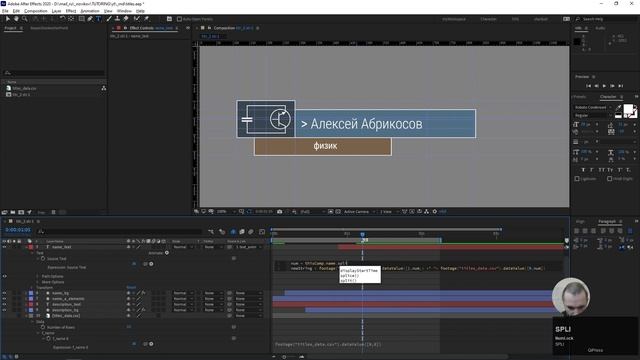Open the Roboto Condensed font family dropdown
640x360 pixels.
[x=593, y=107]
